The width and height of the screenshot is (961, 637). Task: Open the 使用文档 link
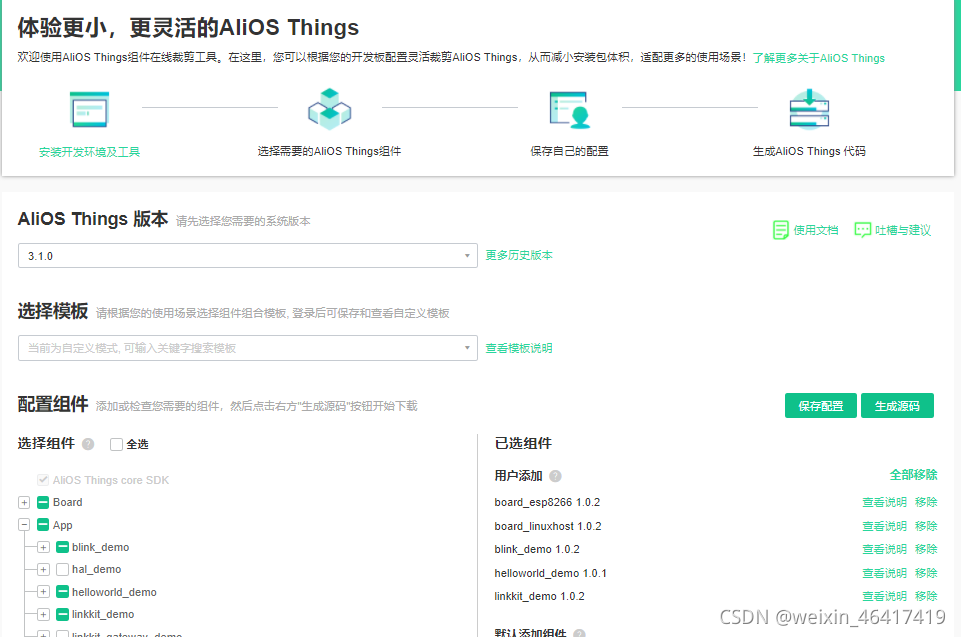pos(816,230)
